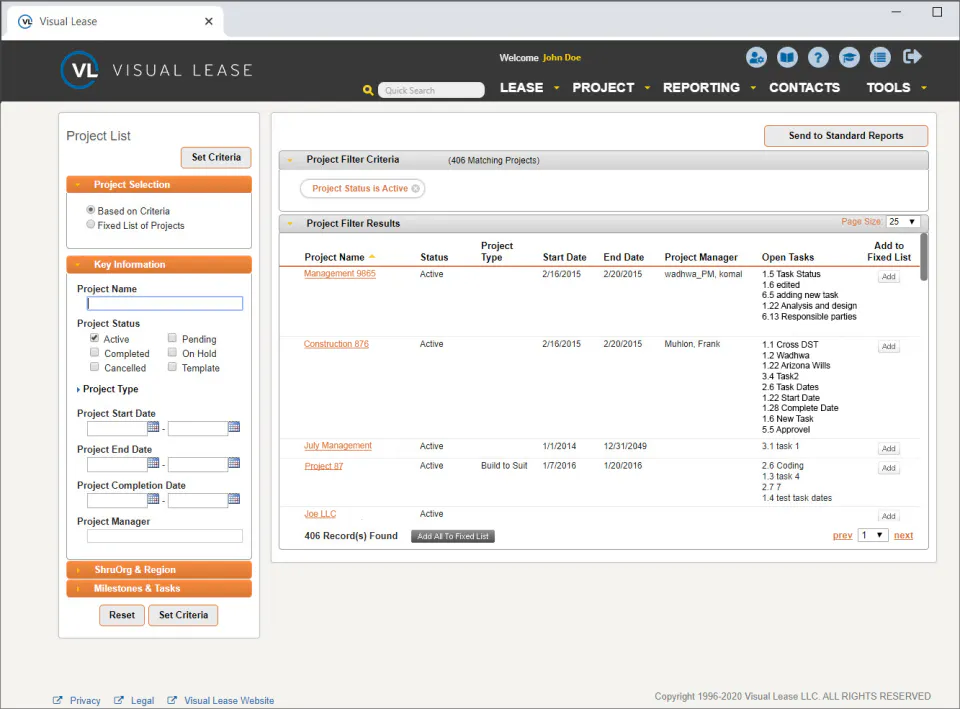960x709 pixels.
Task: Click into the Project Name input field
Action: [x=165, y=304]
